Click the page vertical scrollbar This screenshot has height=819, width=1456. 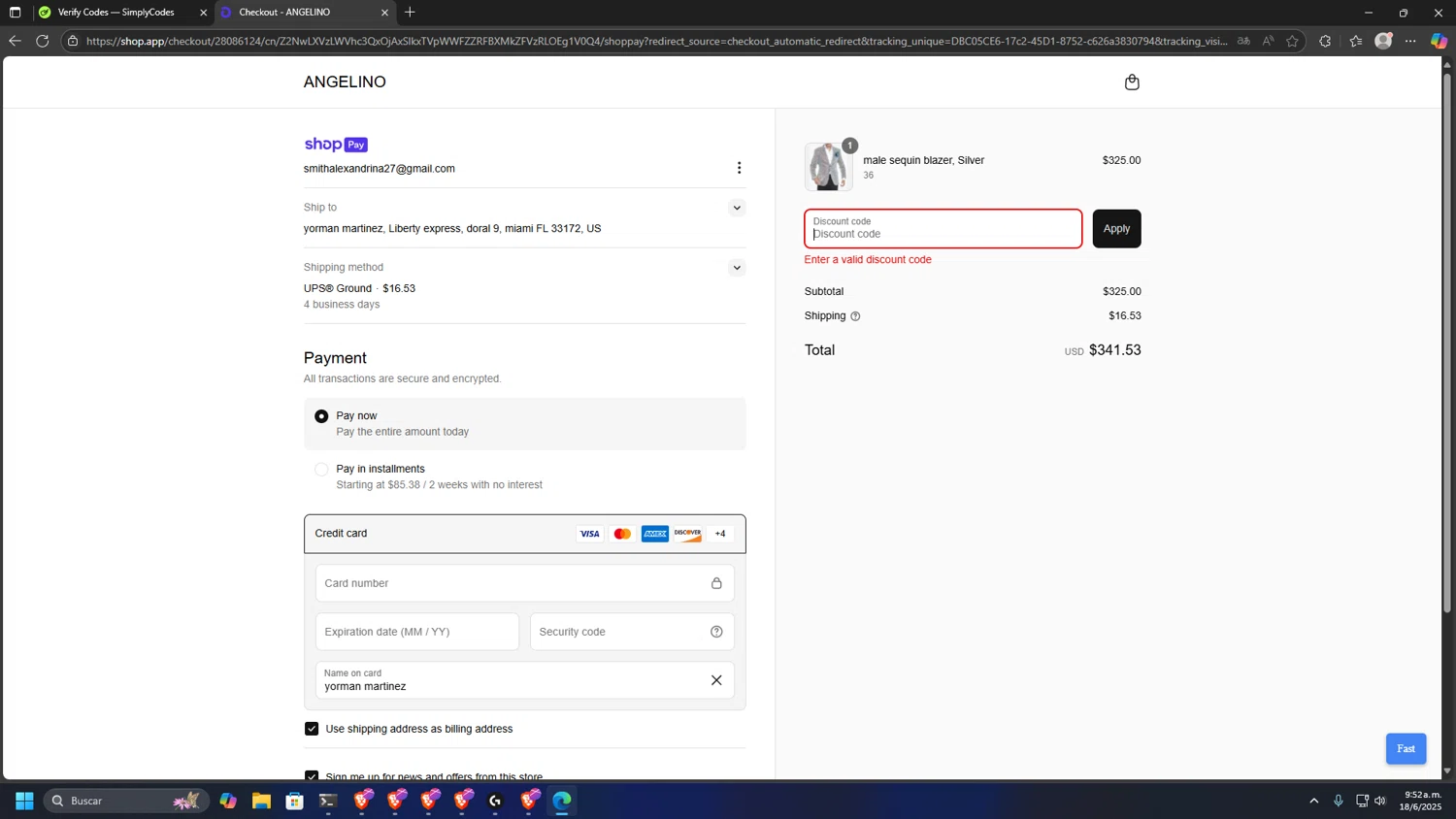pos(1446,342)
